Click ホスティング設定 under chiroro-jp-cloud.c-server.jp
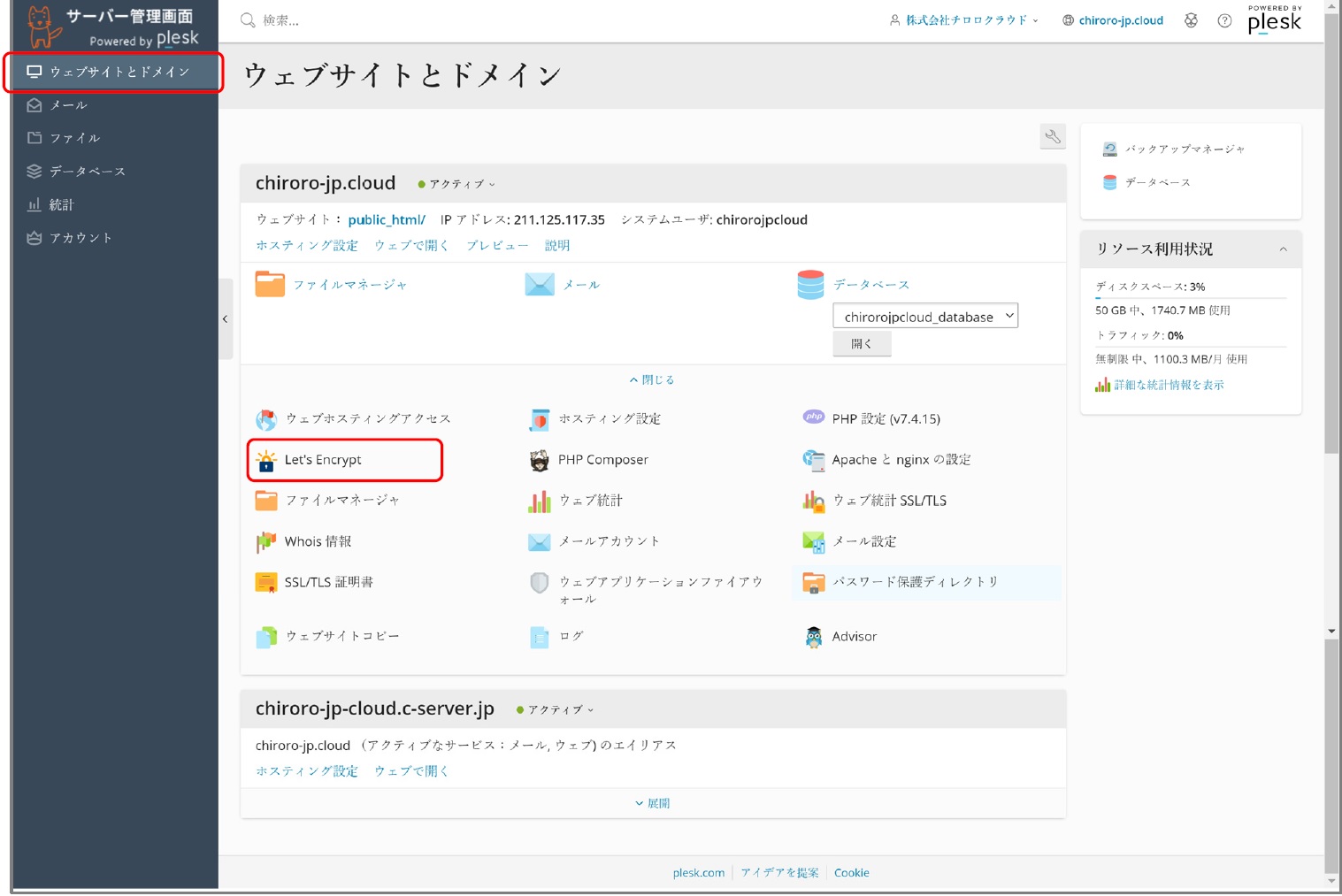Viewport: 1342px width, 896px height. pos(307,770)
